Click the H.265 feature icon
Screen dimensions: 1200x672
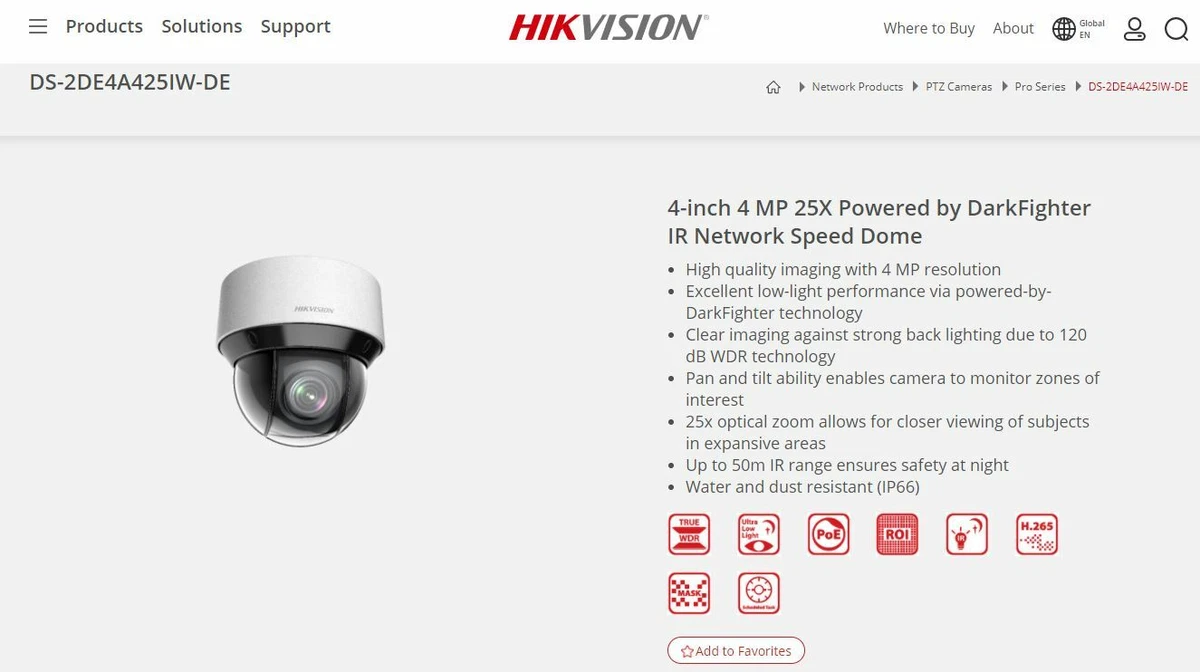click(x=1036, y=534)
